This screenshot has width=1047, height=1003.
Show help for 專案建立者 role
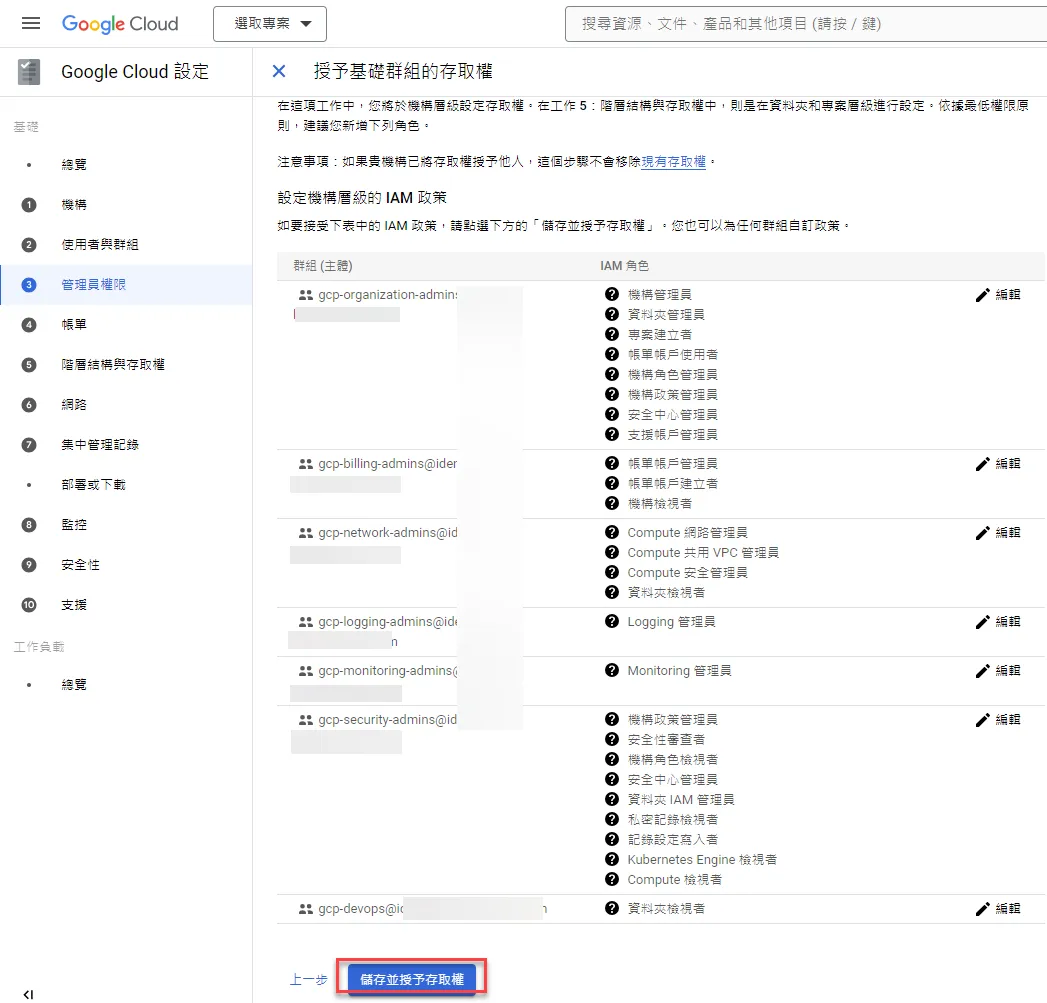[612, 334]
